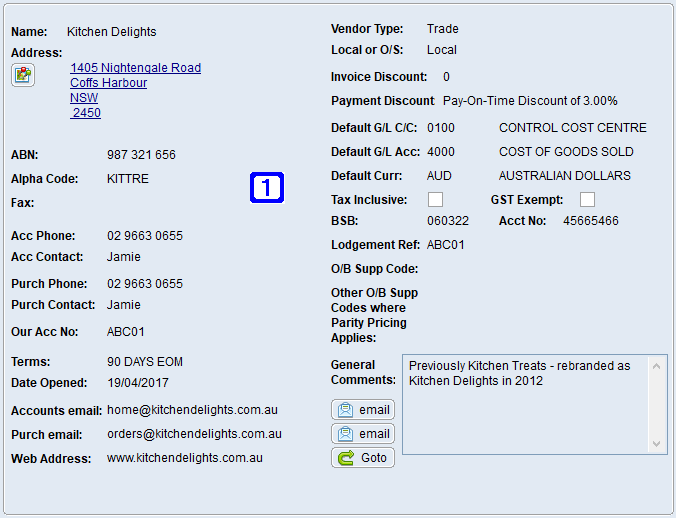Click the Goto button for the web address

point(363,458)
